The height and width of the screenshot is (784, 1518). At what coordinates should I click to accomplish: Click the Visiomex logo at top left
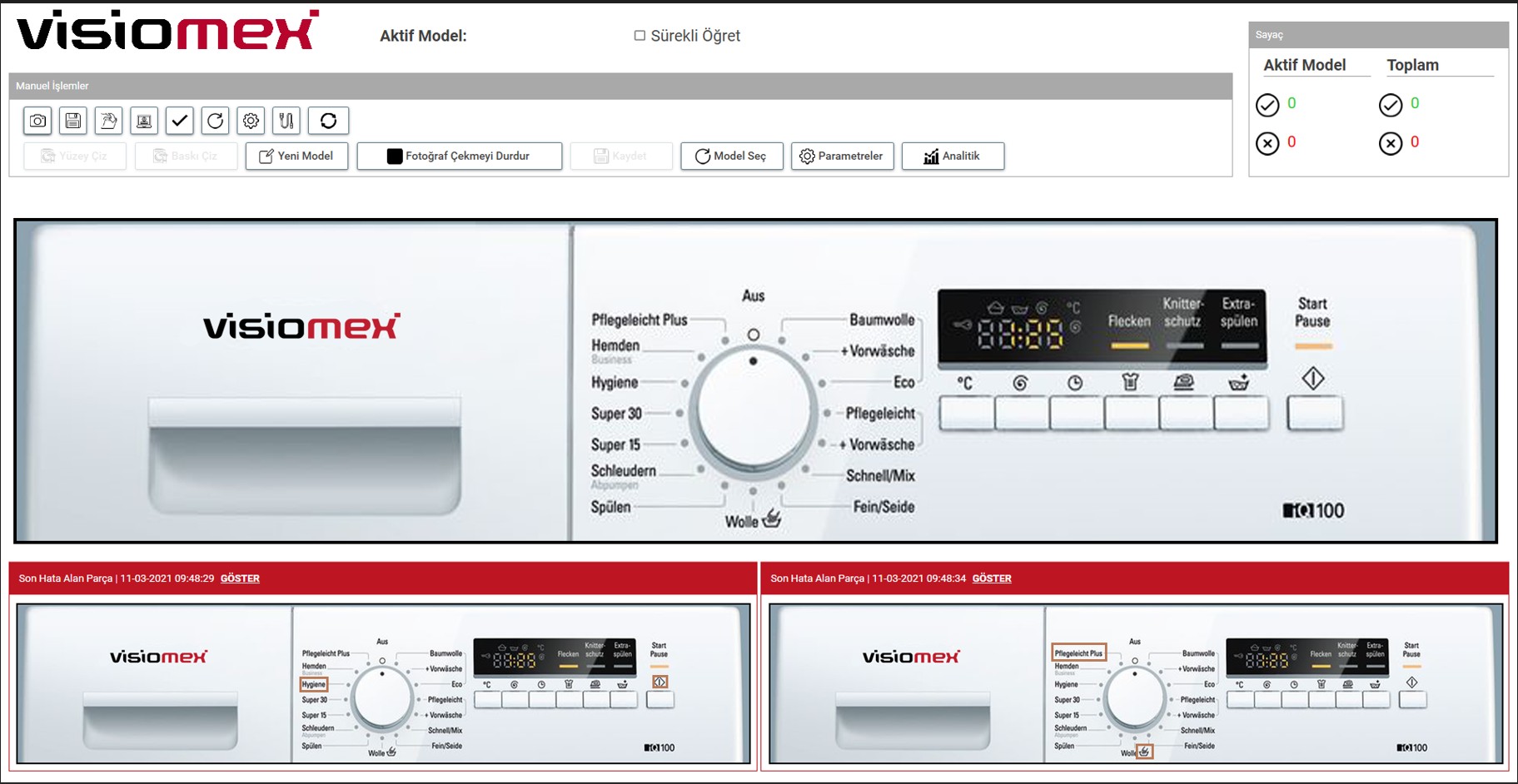coord(167,31)
